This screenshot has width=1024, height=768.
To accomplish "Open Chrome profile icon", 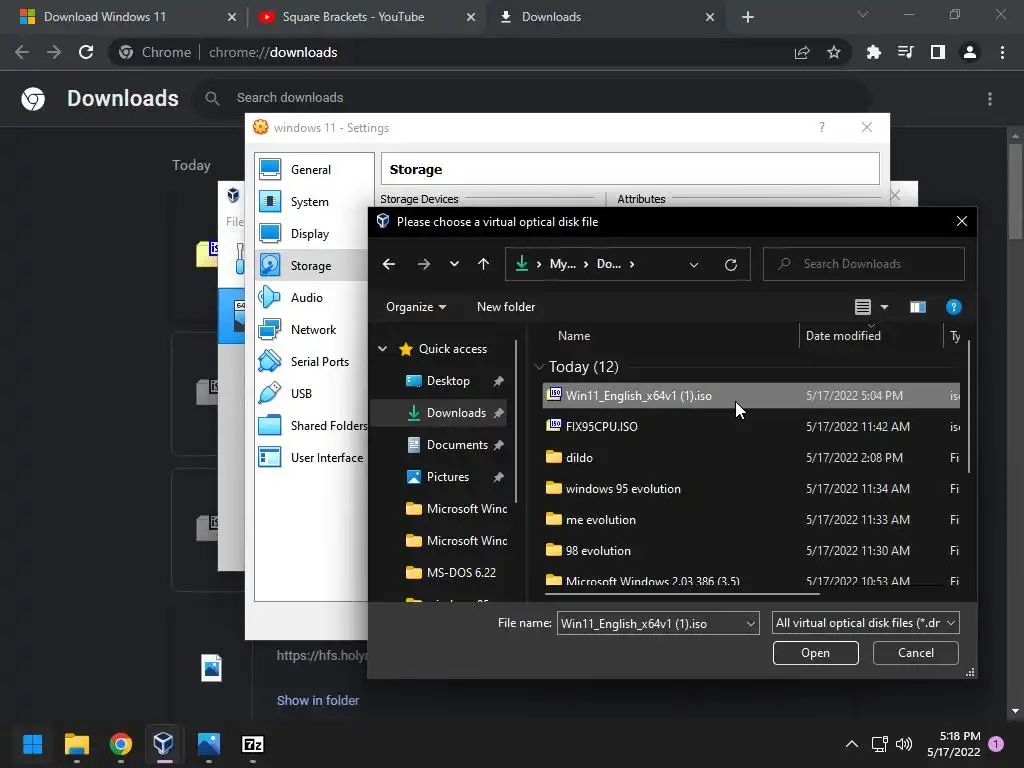I will (x=970, y=52).
